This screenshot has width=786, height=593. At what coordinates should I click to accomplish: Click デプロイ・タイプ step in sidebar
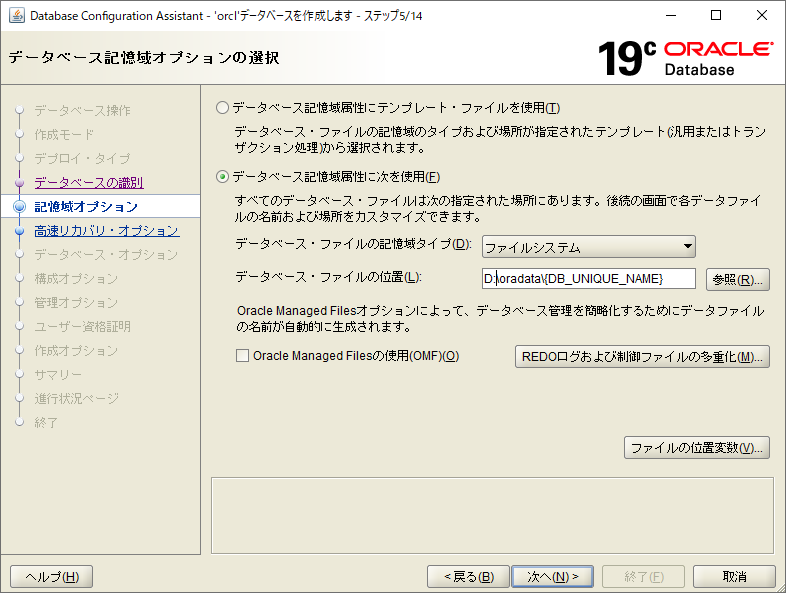tap(82, 158)
